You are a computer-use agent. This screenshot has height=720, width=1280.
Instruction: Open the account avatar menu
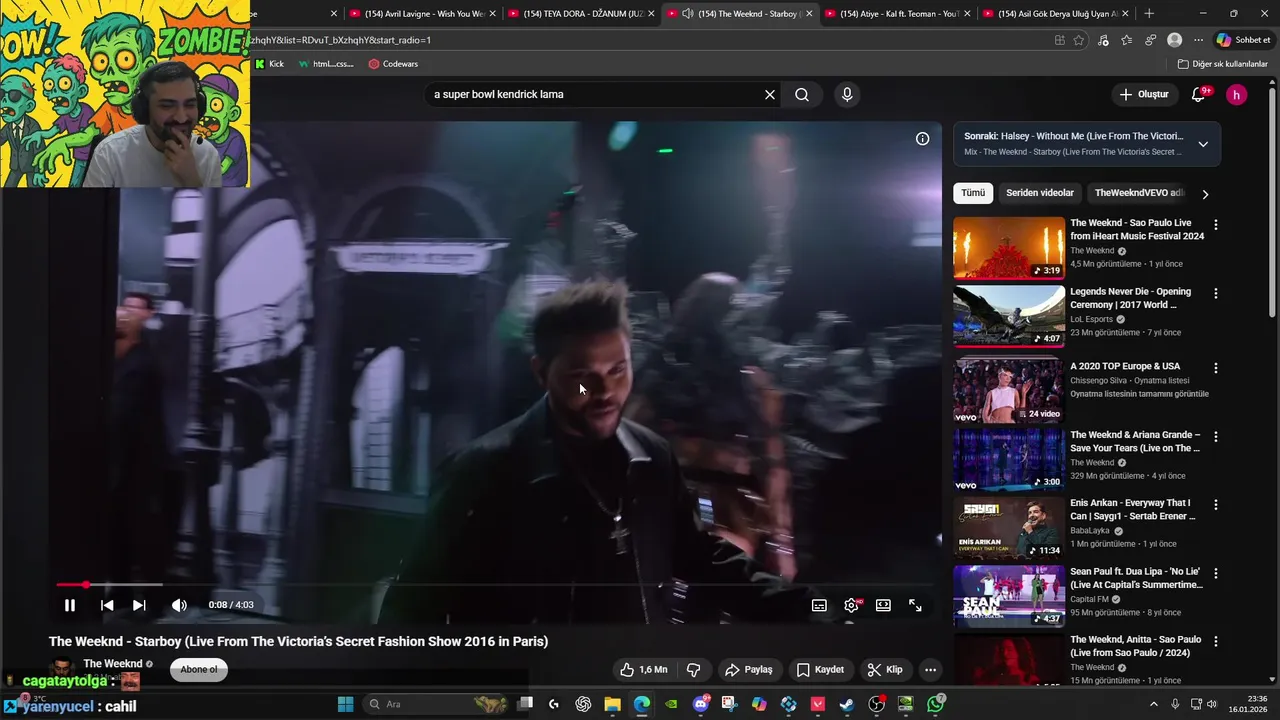point(1237,95)
